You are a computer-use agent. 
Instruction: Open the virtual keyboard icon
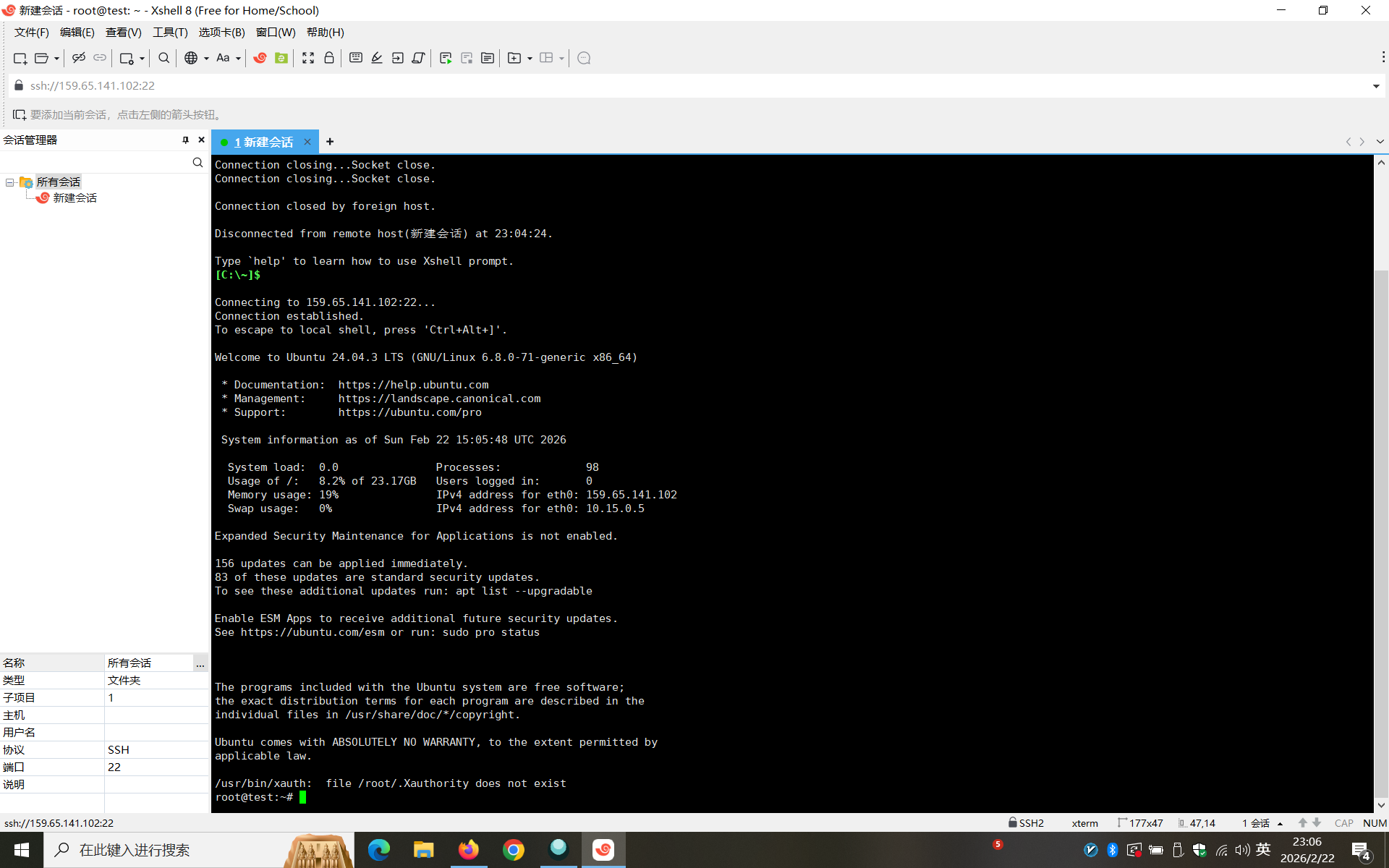coord(355,58)
